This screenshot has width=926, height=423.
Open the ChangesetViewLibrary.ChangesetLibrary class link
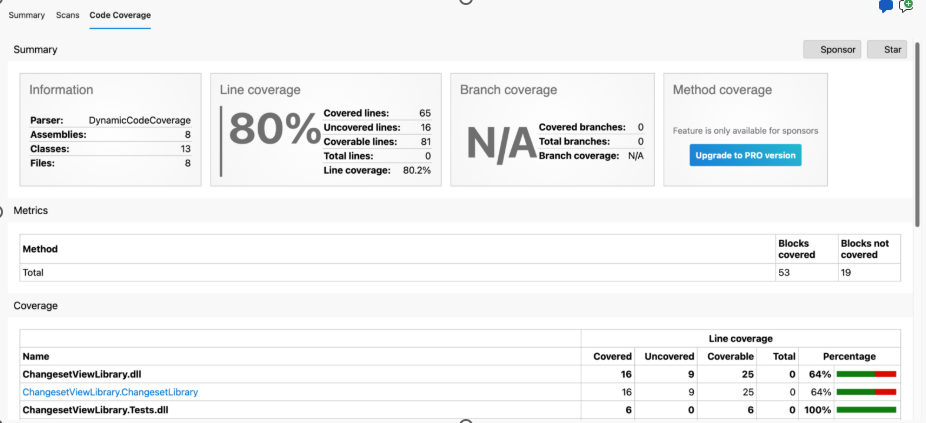(x=110, y=392)
